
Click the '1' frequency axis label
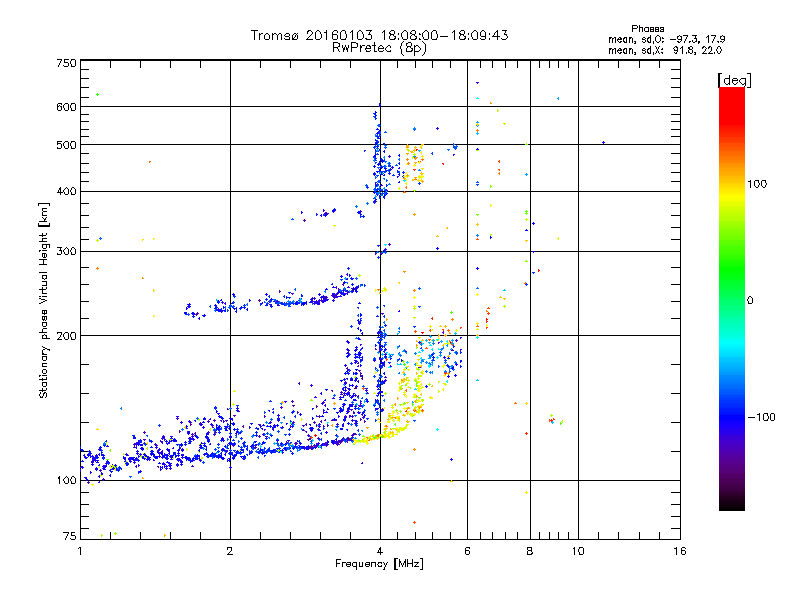point(80,551)
